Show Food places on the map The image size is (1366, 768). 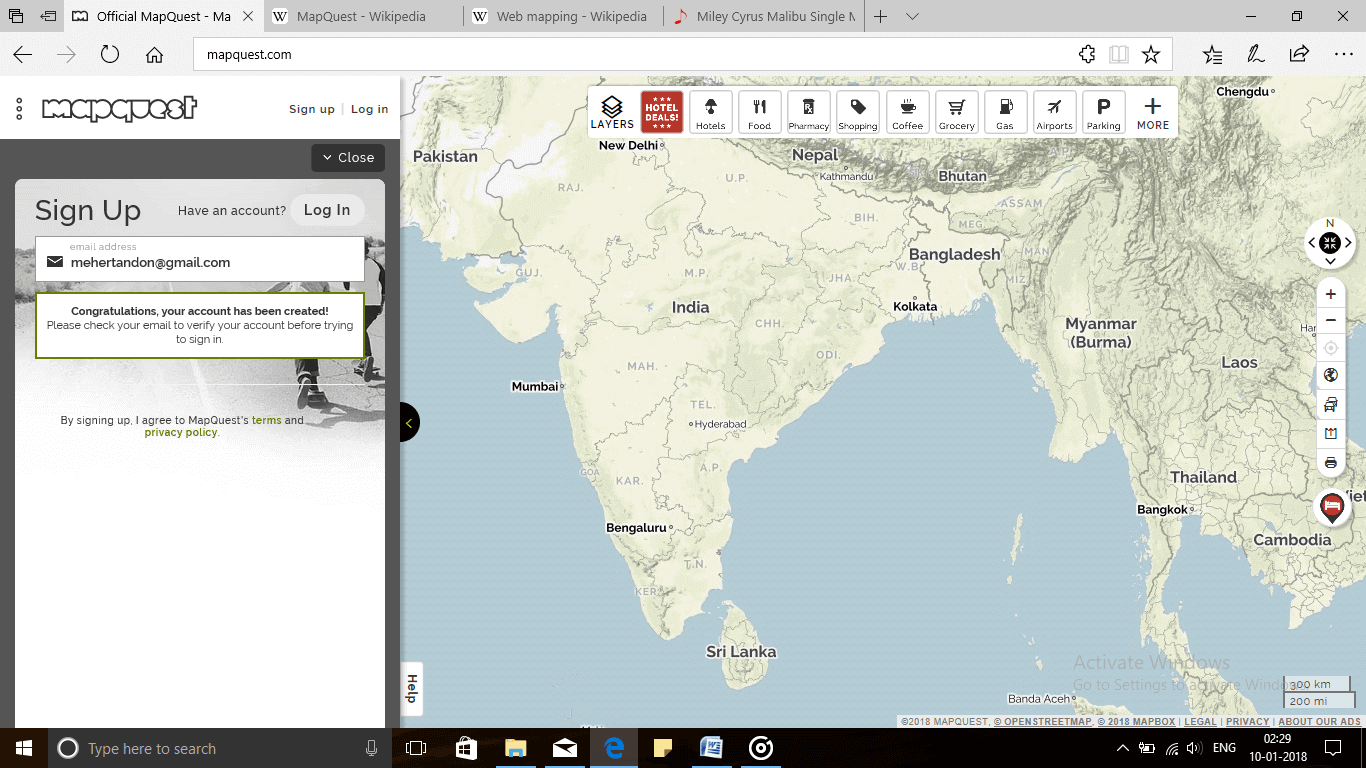(759, 112)
